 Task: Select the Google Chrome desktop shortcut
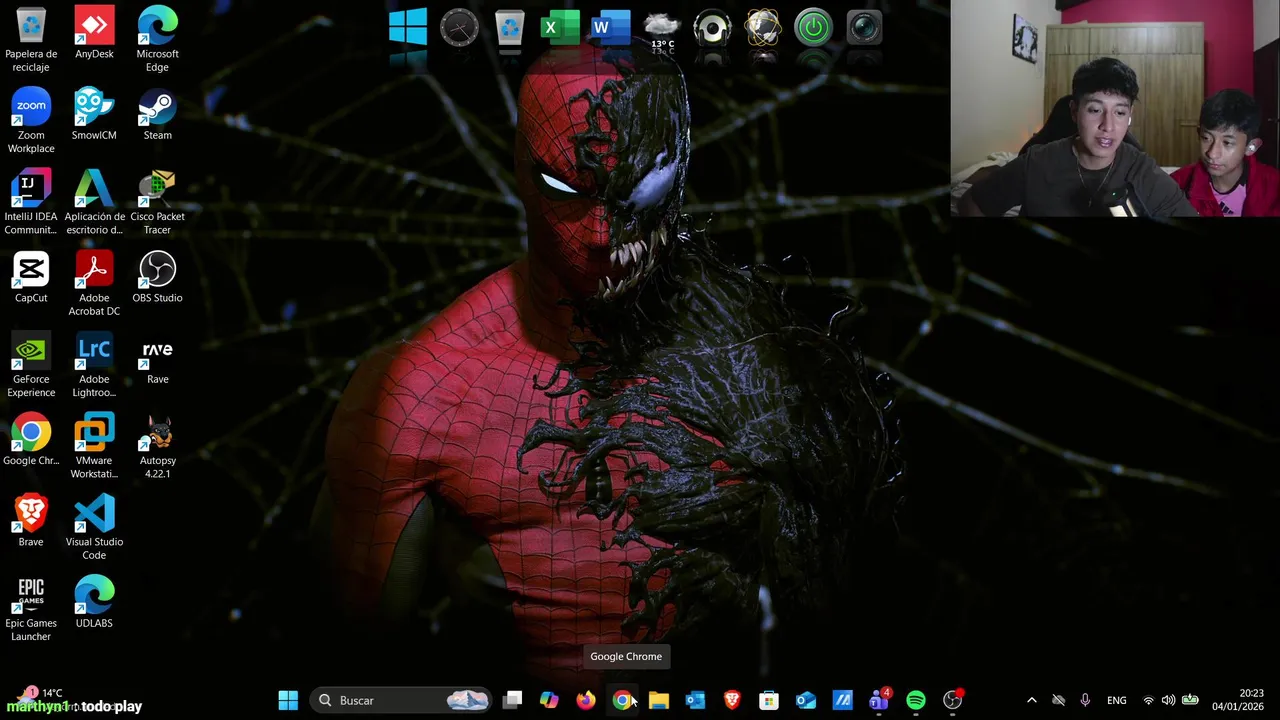(31, 440)
